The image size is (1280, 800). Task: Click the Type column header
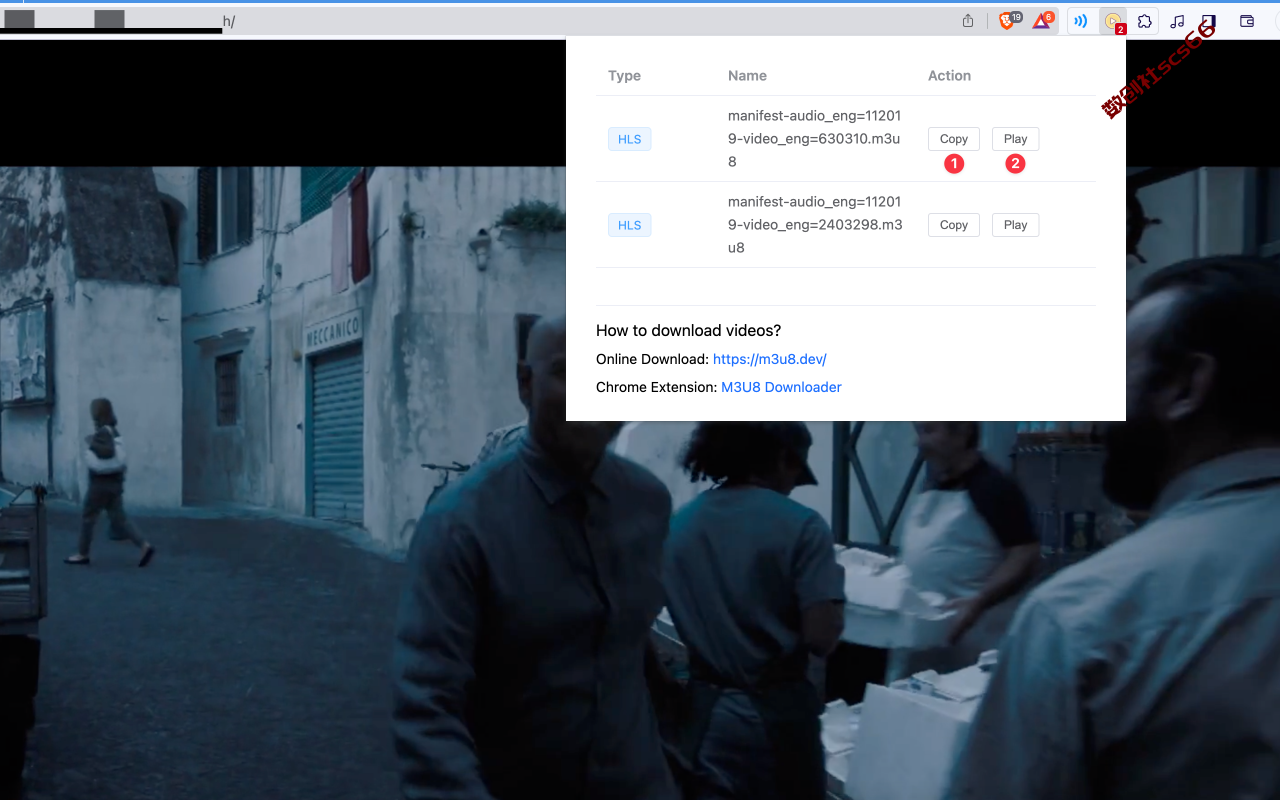[624, 76]
